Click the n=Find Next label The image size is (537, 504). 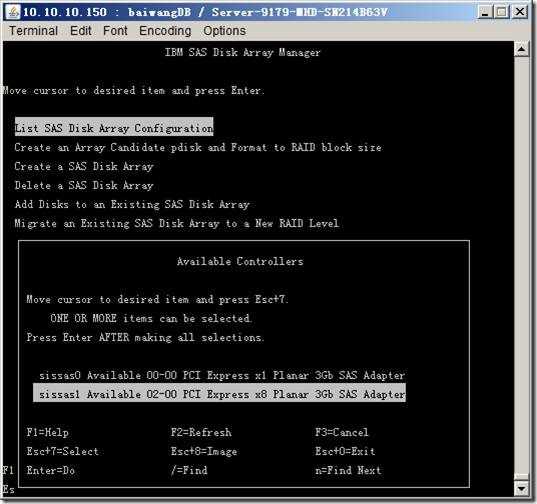pyautogui.click(x=348, y=470)
